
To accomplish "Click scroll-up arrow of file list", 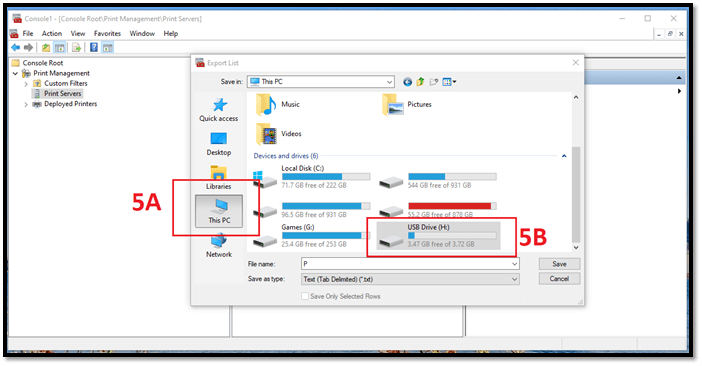I will coord(576,97).
